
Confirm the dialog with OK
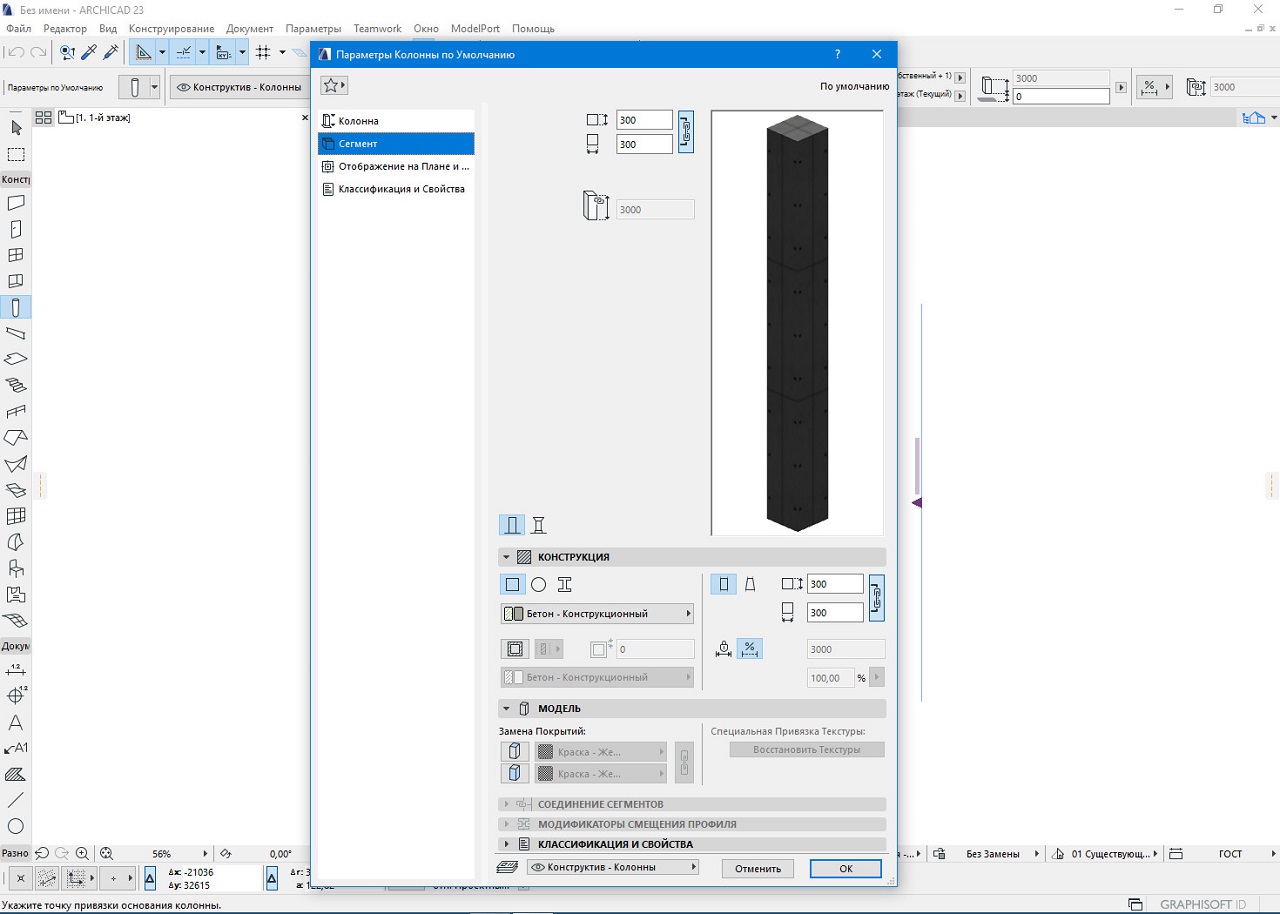pyautogui.click(x=845, y=868)
